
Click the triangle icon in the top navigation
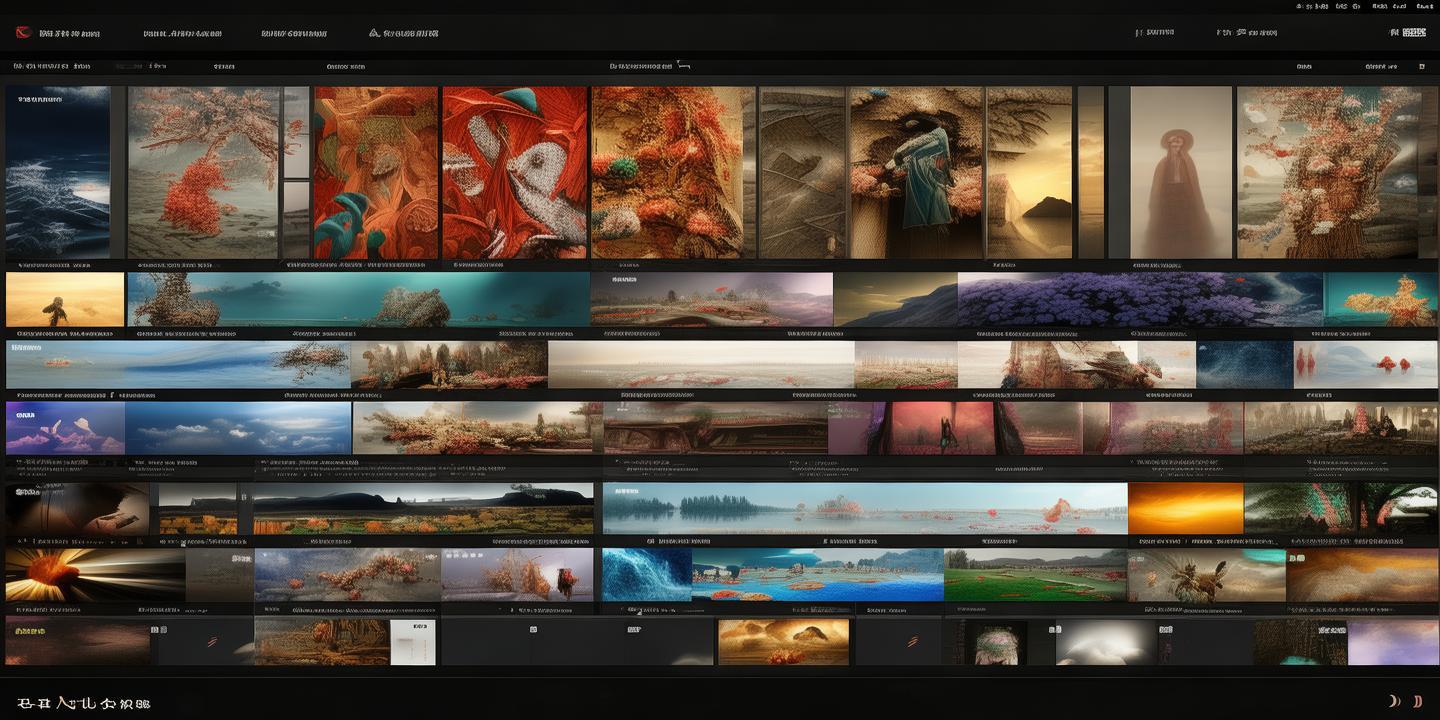click(x=374, y=33)
